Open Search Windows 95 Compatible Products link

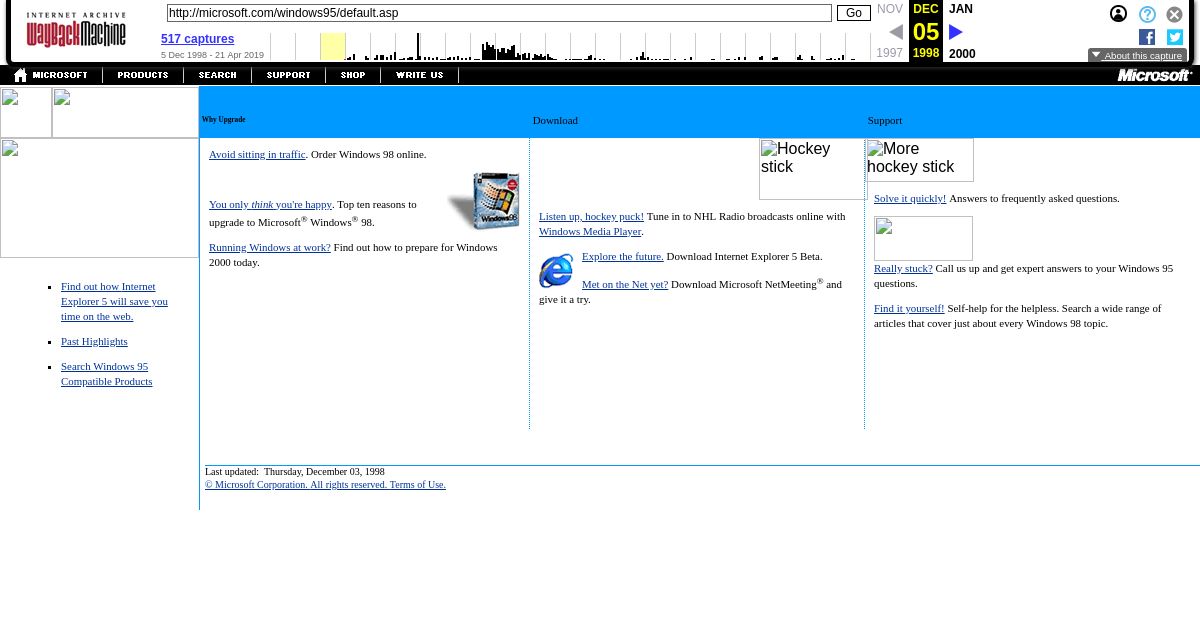point(106,374)
